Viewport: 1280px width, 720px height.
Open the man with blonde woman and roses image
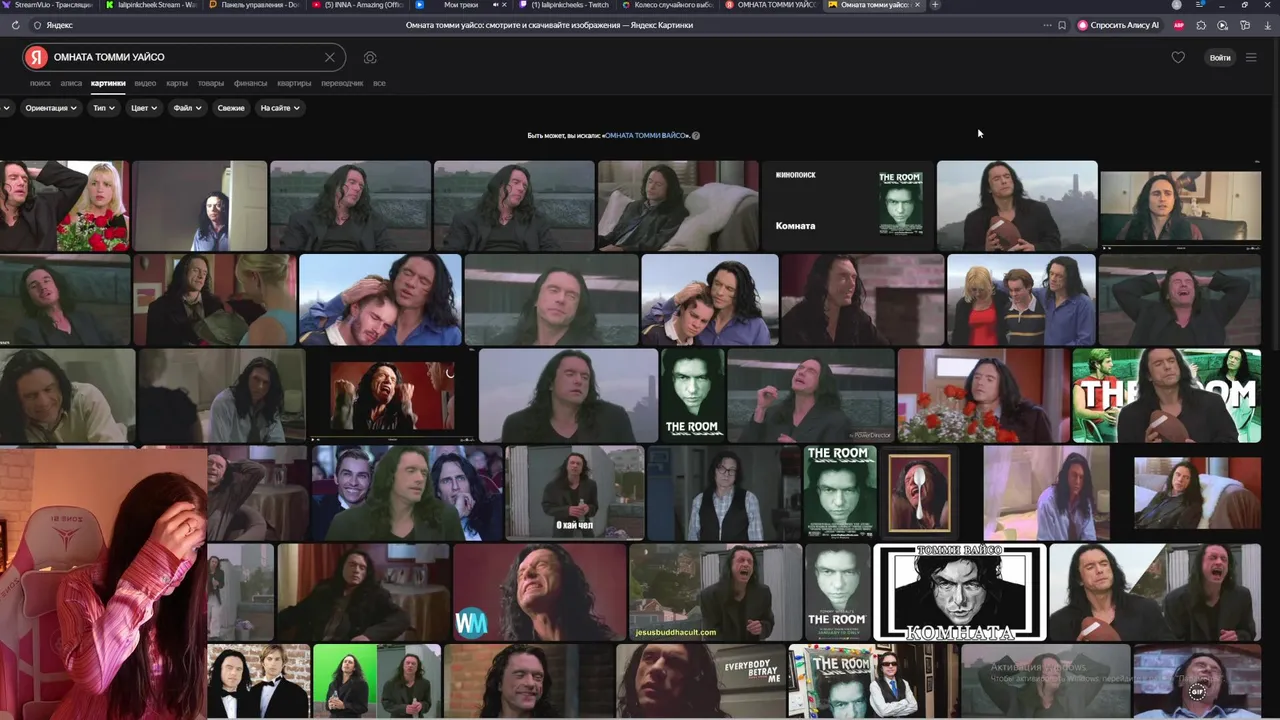click(65, 205)
